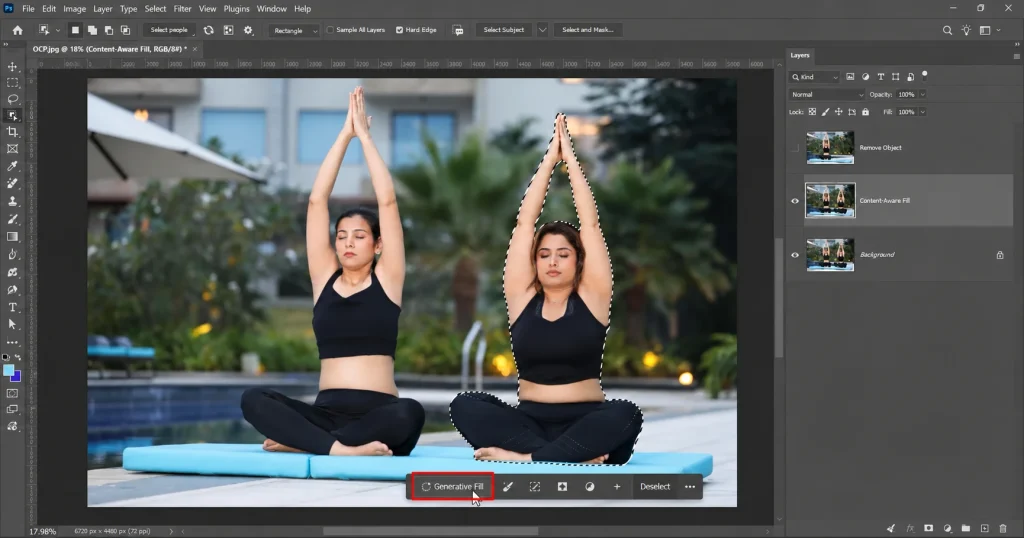The width and height of the screenshot is (1024, 538).
Task: Create new group folder icon
Action: coord(966,528)
